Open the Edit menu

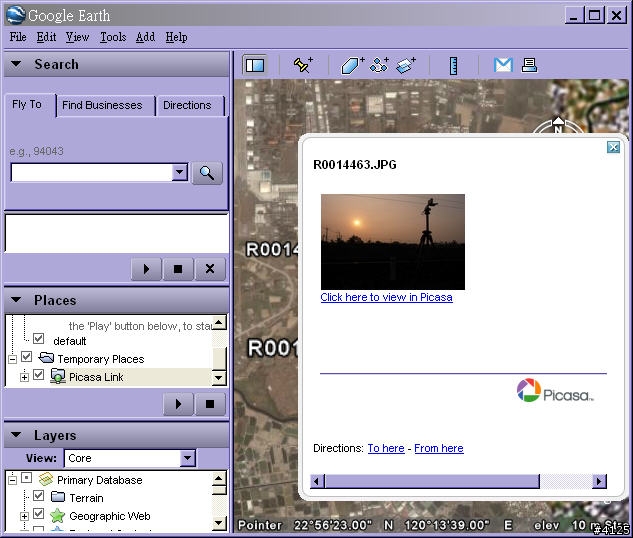(46, 37)
